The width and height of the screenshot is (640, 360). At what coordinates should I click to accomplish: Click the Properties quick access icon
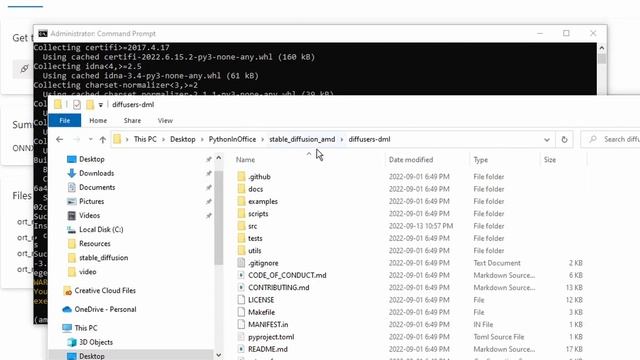pyautogui.click(x=77, y=104)
